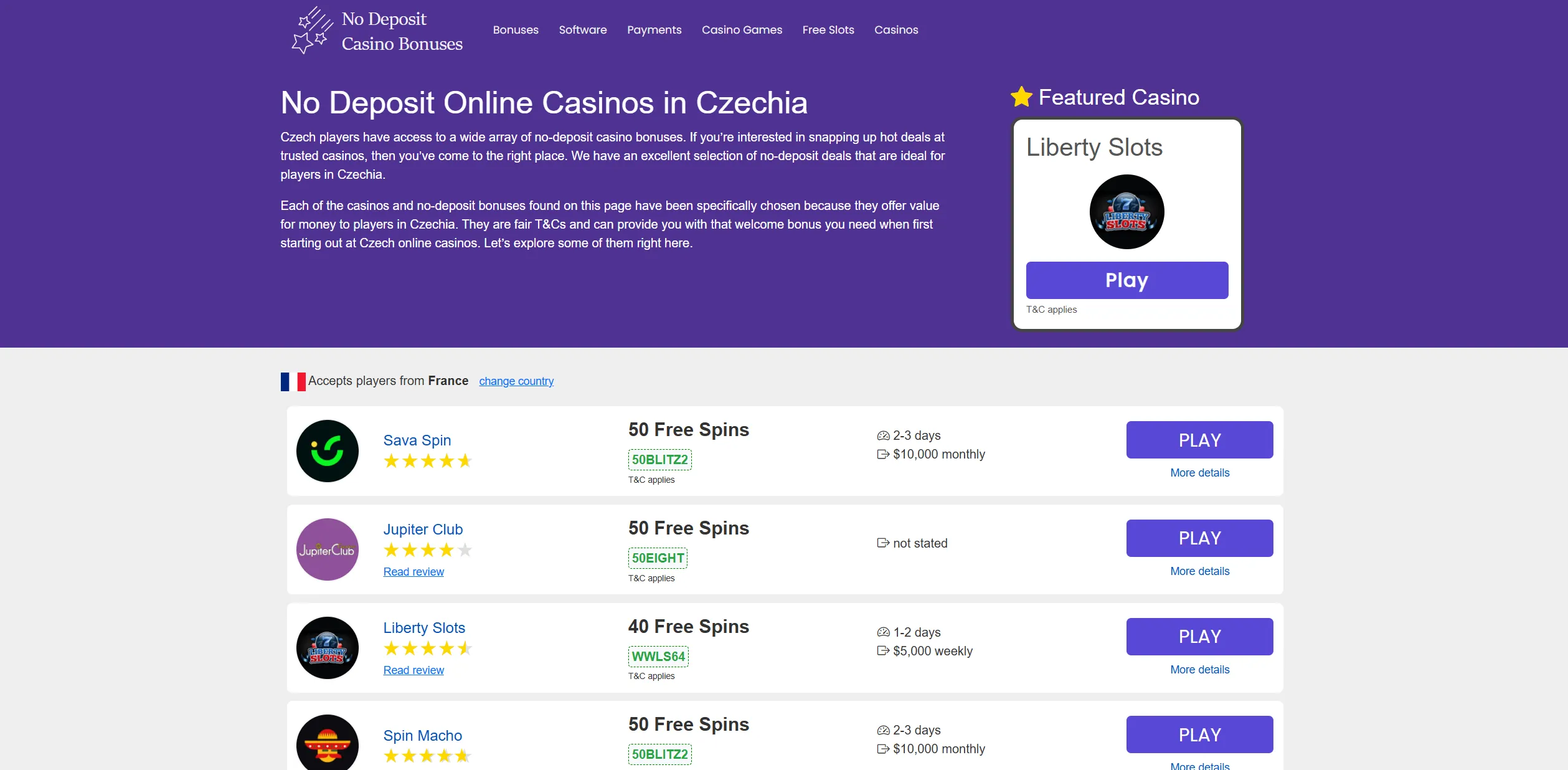Click the Liberty Slots $5,000 weekly limit icon
The image size is (1568, 770).
coord(883,651)
